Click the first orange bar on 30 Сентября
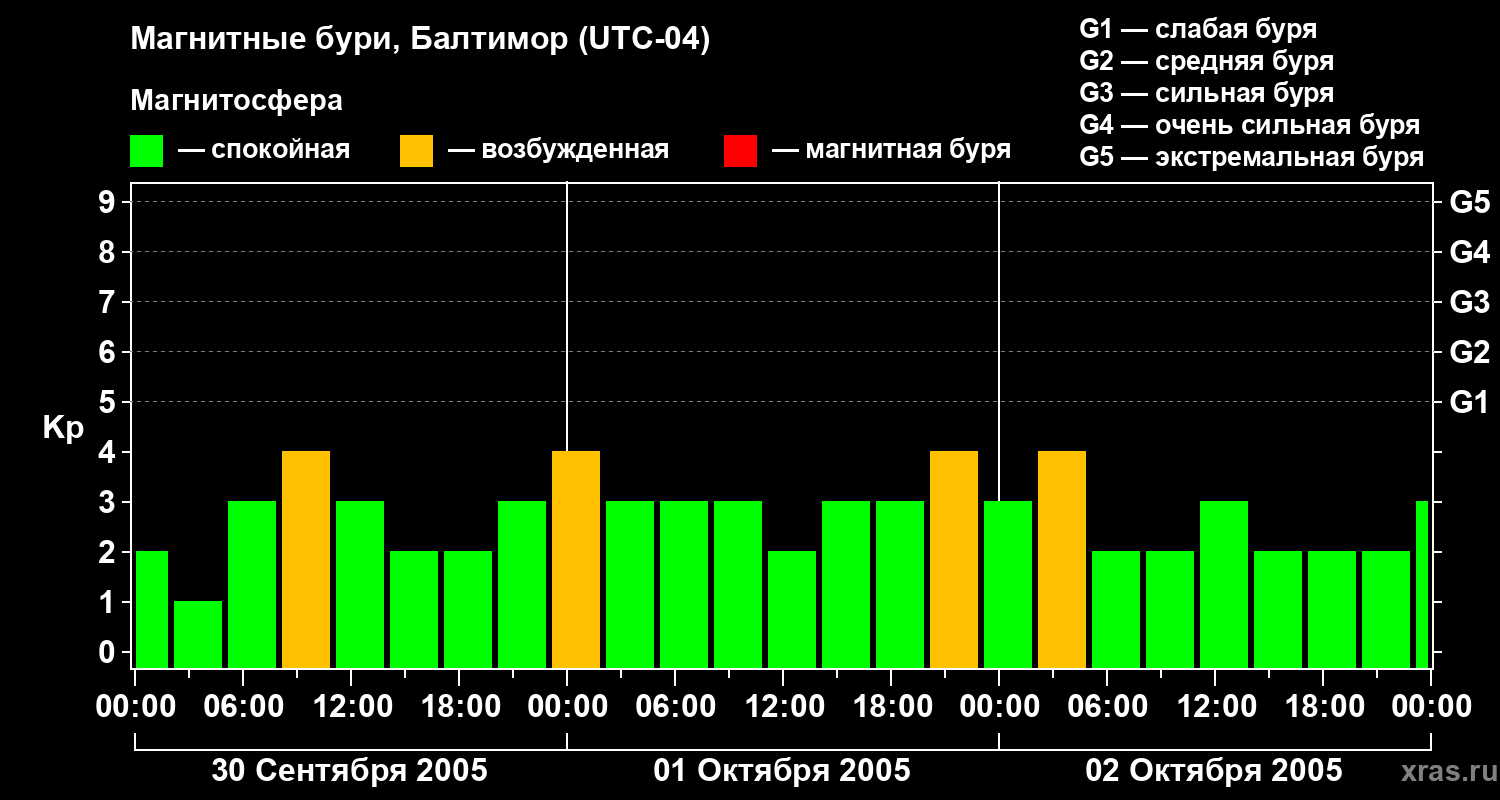Viewport: 1500px width, 800px height. (306, 559)
